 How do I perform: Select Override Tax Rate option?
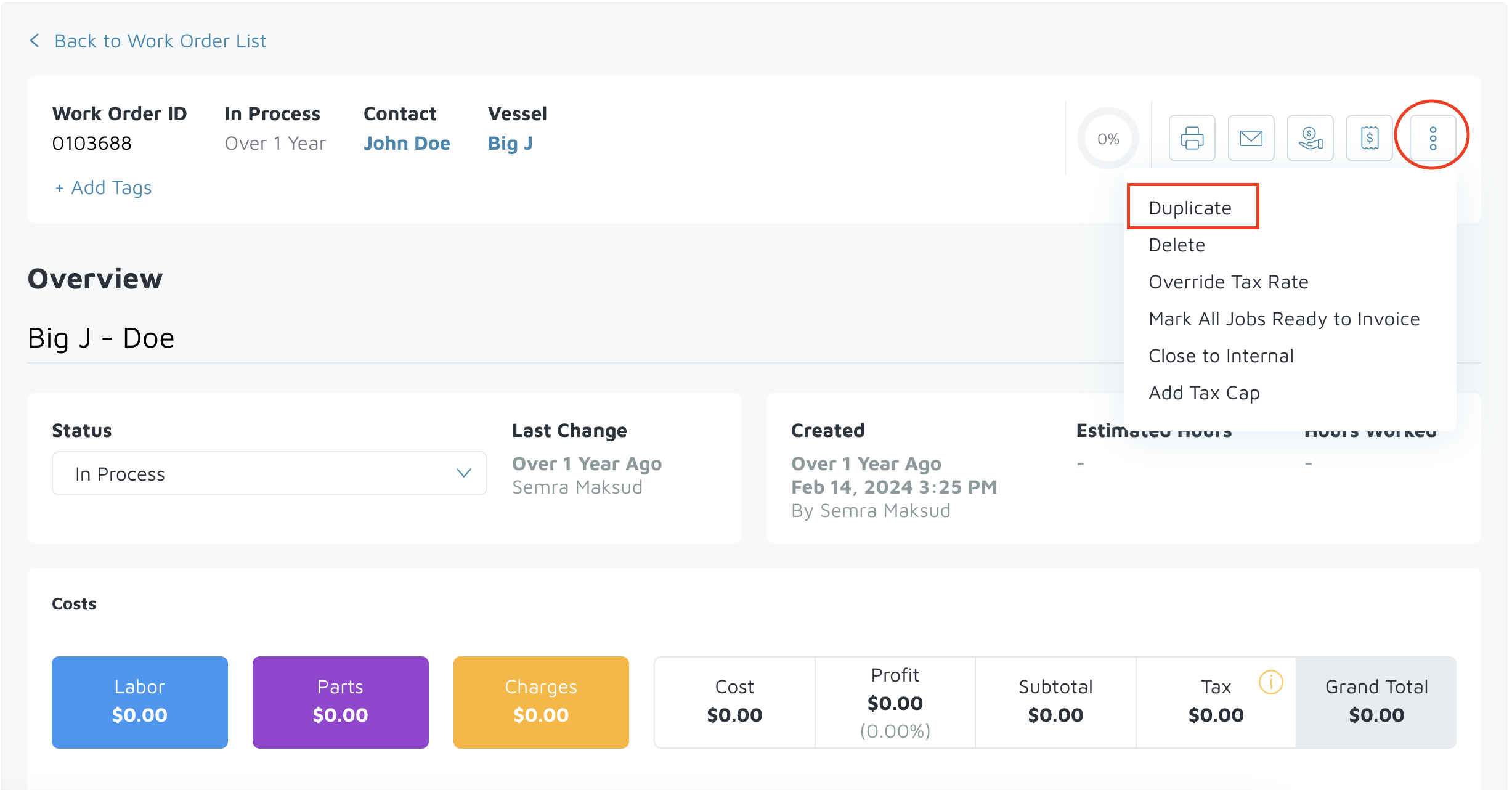(x=1228, y=282)
